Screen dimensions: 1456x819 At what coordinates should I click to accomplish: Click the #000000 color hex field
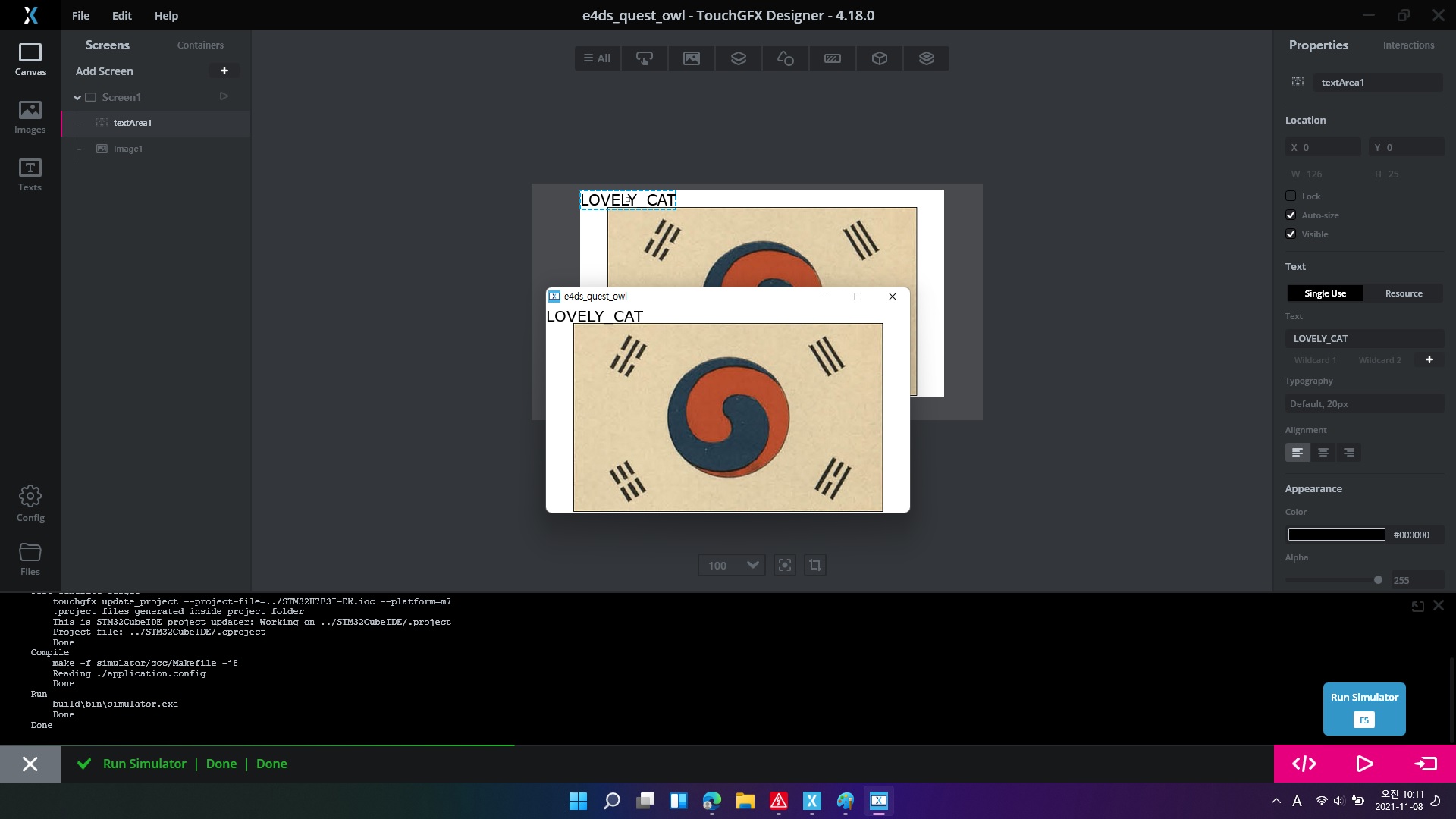coord(1417,535)
